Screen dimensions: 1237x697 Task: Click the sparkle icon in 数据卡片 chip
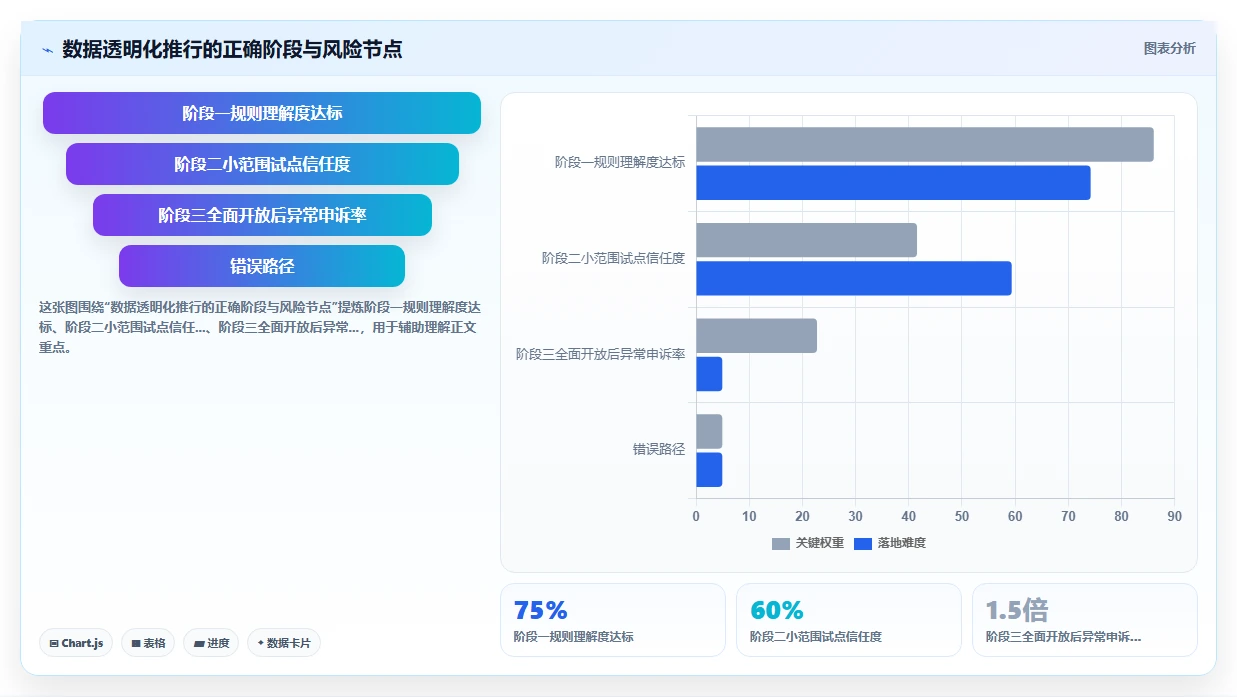[261, 643]
